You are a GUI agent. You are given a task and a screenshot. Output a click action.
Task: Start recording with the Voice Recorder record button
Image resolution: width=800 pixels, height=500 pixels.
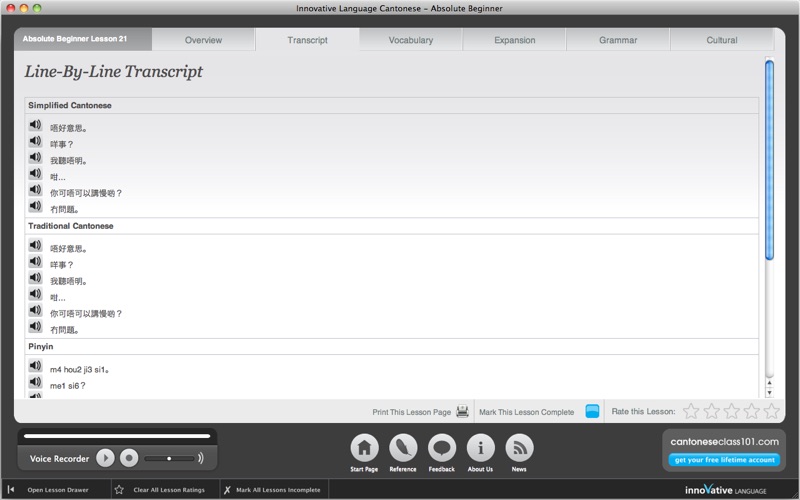129,458
